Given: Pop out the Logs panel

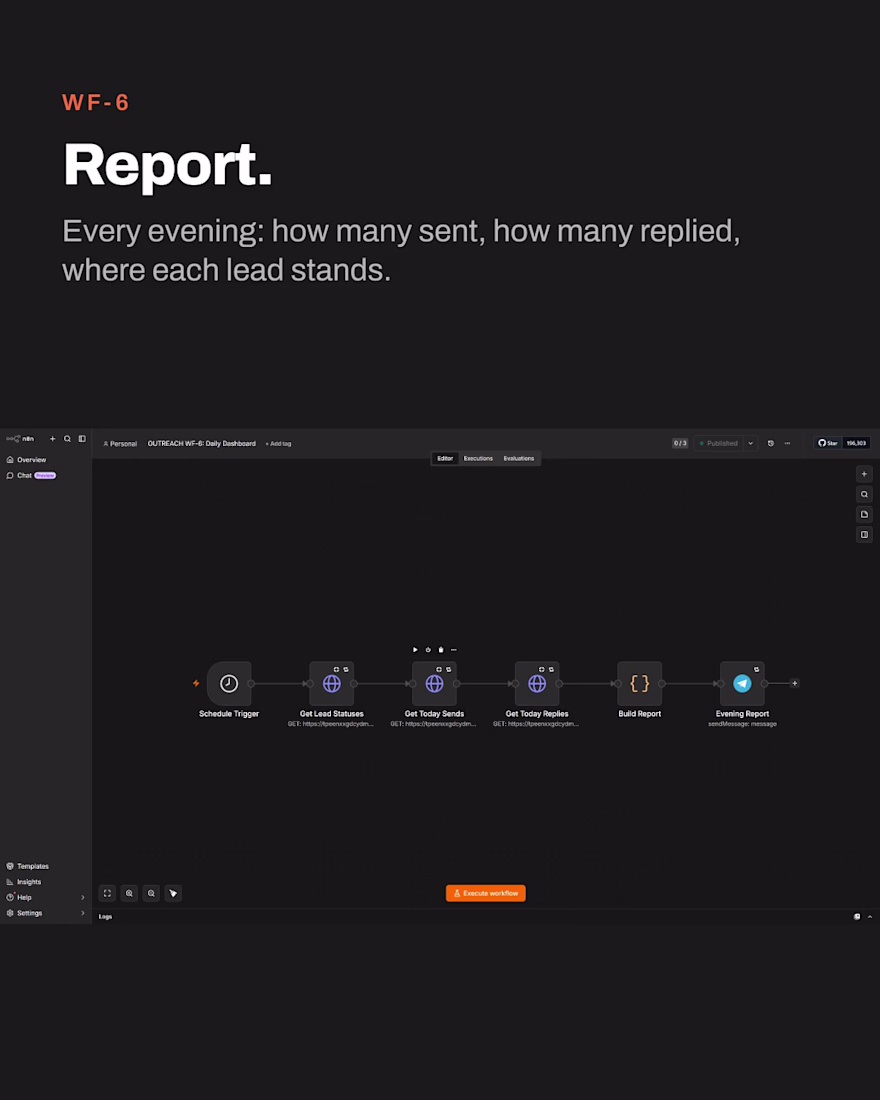Looking at the screenshot, I should pyautogui.click(x=857, y=916).
